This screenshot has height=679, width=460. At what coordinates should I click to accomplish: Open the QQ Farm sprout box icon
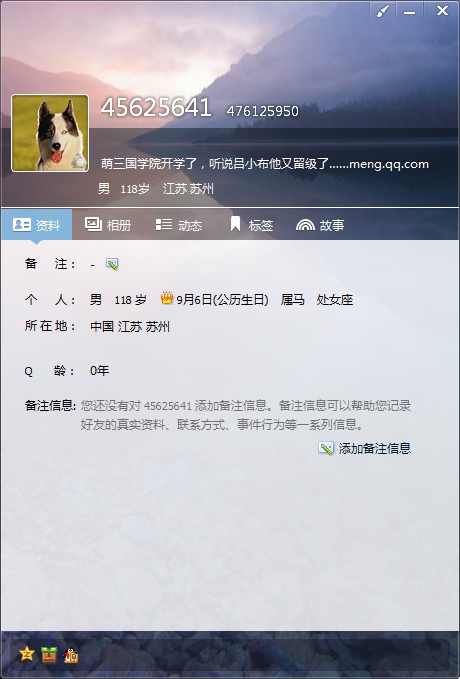click(x=49, y=654)
